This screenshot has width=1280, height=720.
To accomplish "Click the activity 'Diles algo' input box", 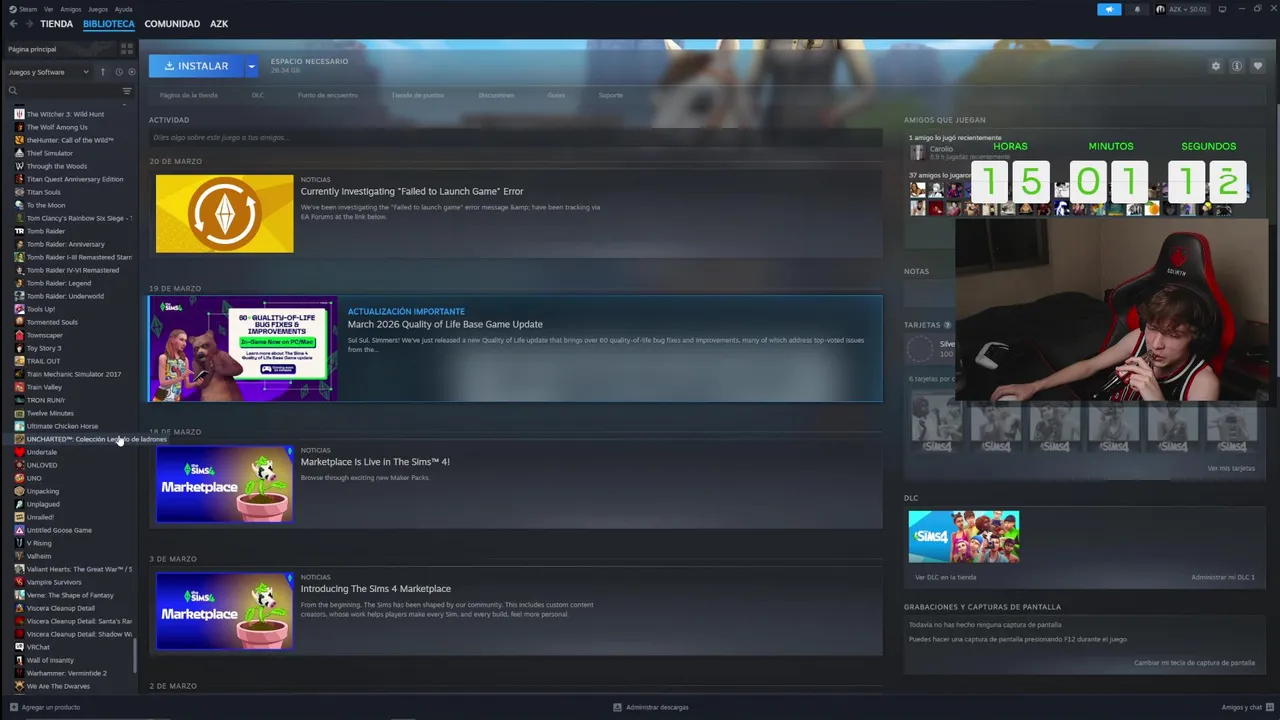I will click(515, 138).
